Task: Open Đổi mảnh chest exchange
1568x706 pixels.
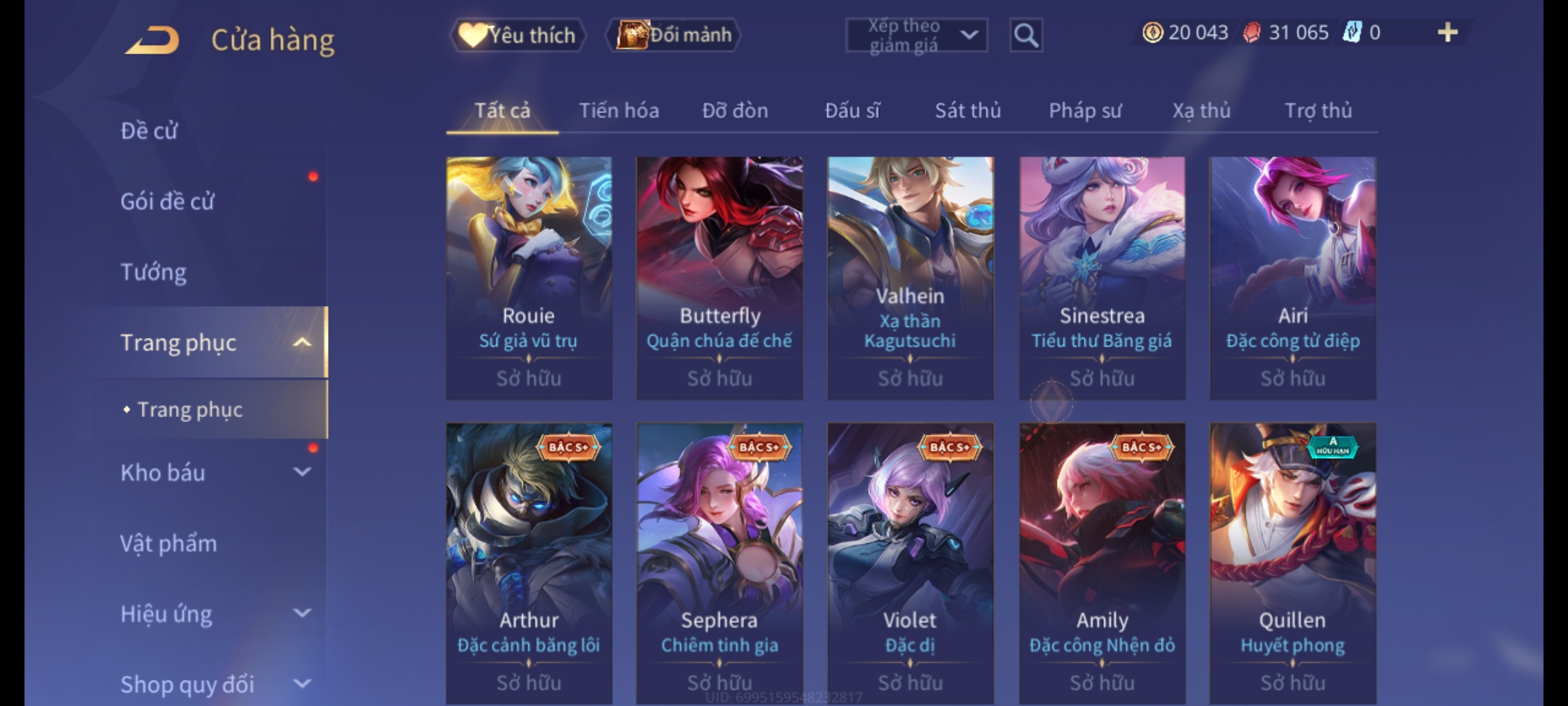Action: (674, 35)
